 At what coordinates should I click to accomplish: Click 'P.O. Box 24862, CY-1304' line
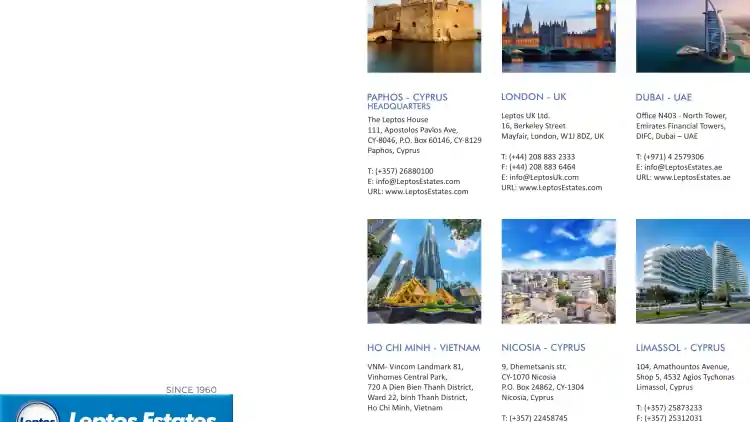coord(542,387)
